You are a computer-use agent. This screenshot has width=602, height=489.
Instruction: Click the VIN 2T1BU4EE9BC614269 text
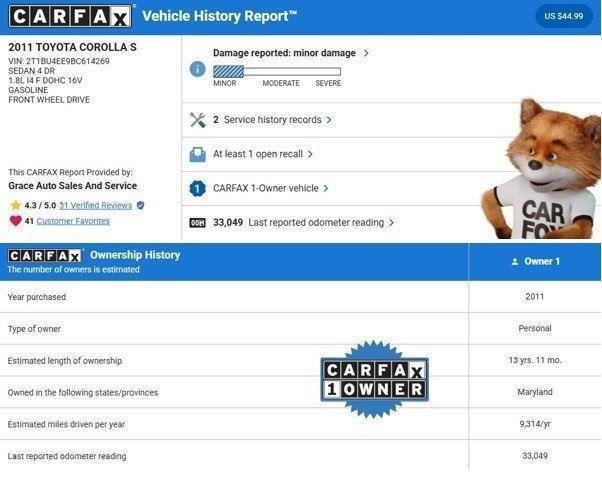[x=59, y=61]
